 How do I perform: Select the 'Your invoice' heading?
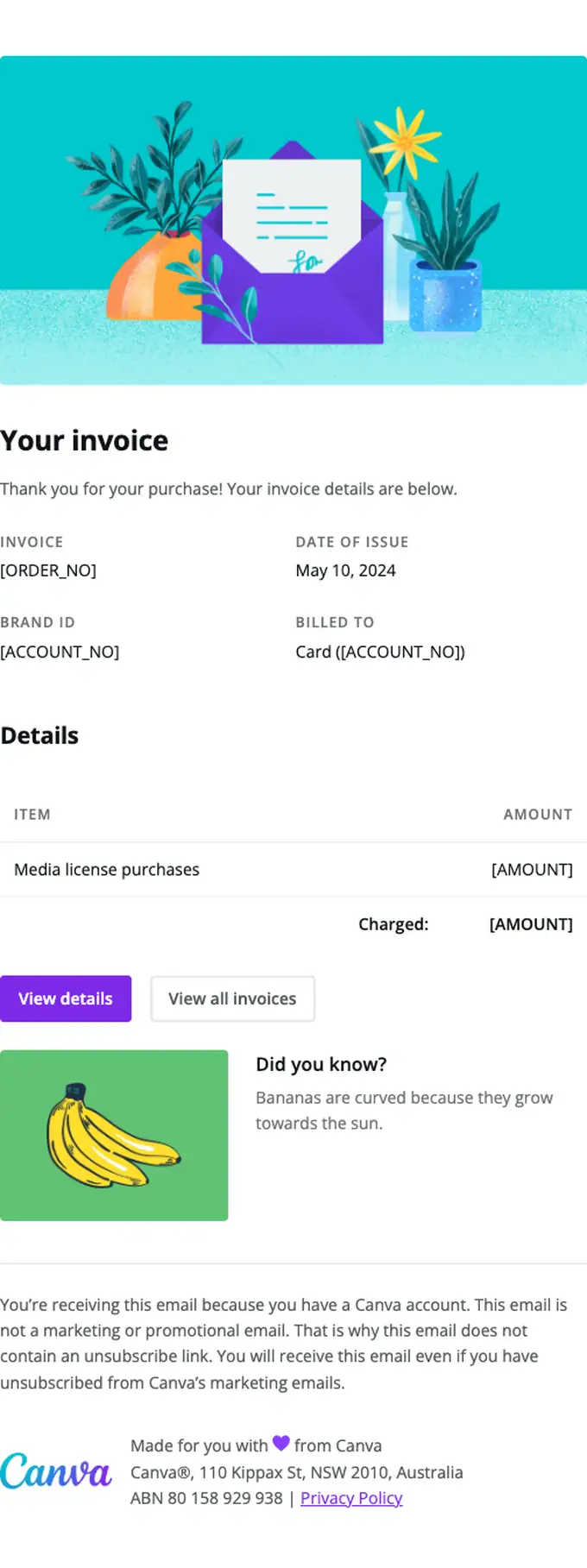[x=85, y=441]
